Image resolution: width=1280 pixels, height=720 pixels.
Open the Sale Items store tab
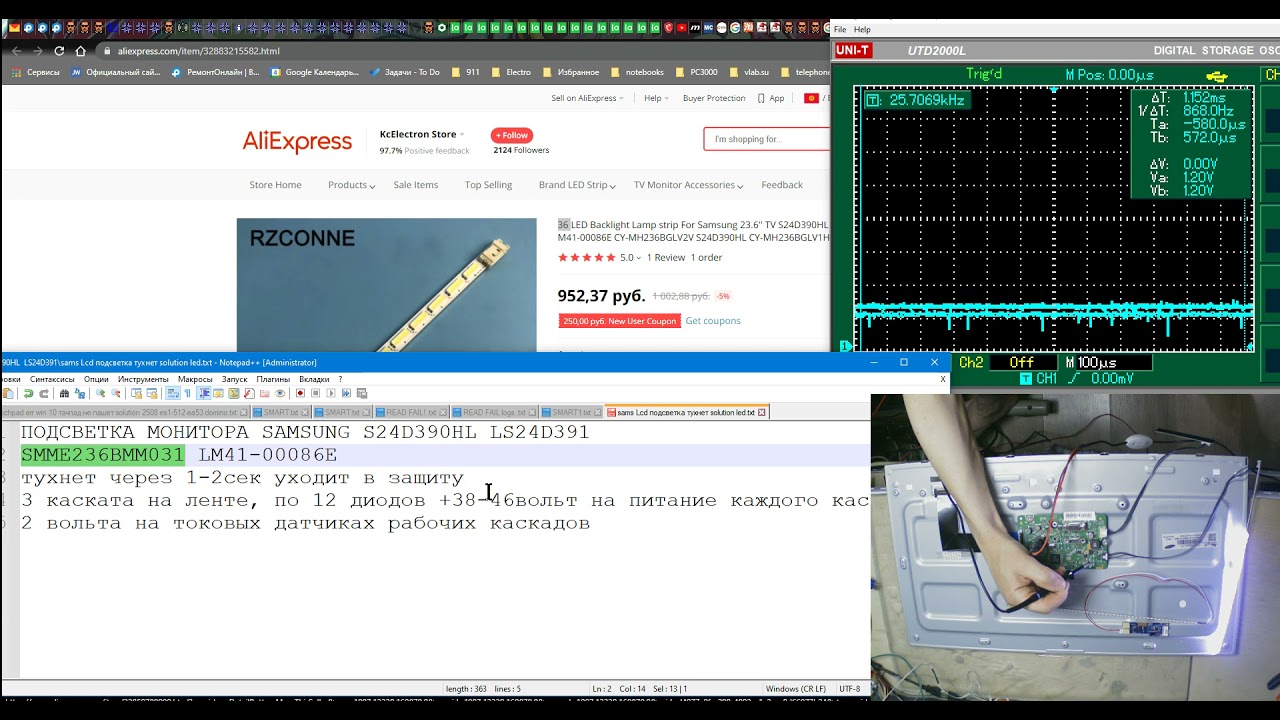tap(416, 185)
